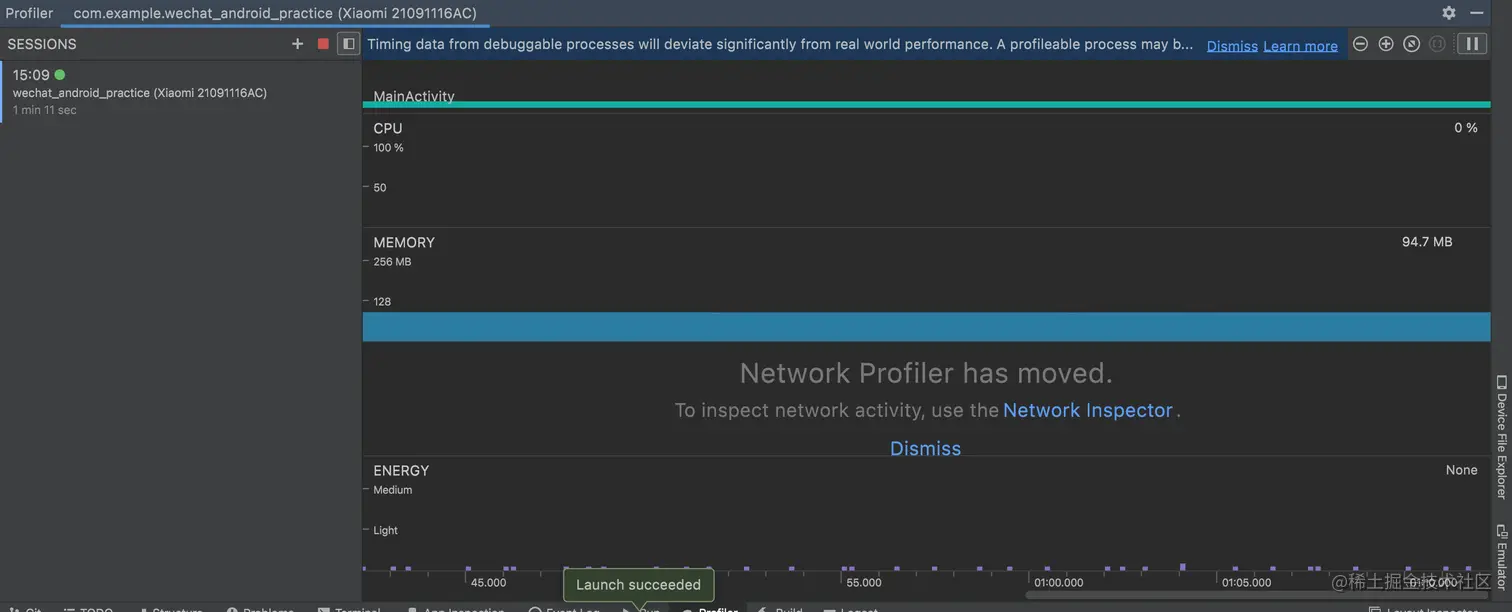
Task: Open Learn more link
Action: coord(1300,46)
